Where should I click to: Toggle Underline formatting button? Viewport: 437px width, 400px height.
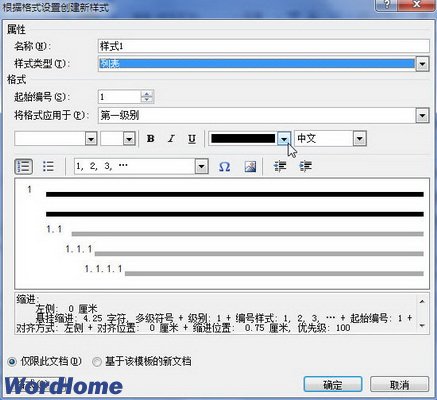(192, 138)
